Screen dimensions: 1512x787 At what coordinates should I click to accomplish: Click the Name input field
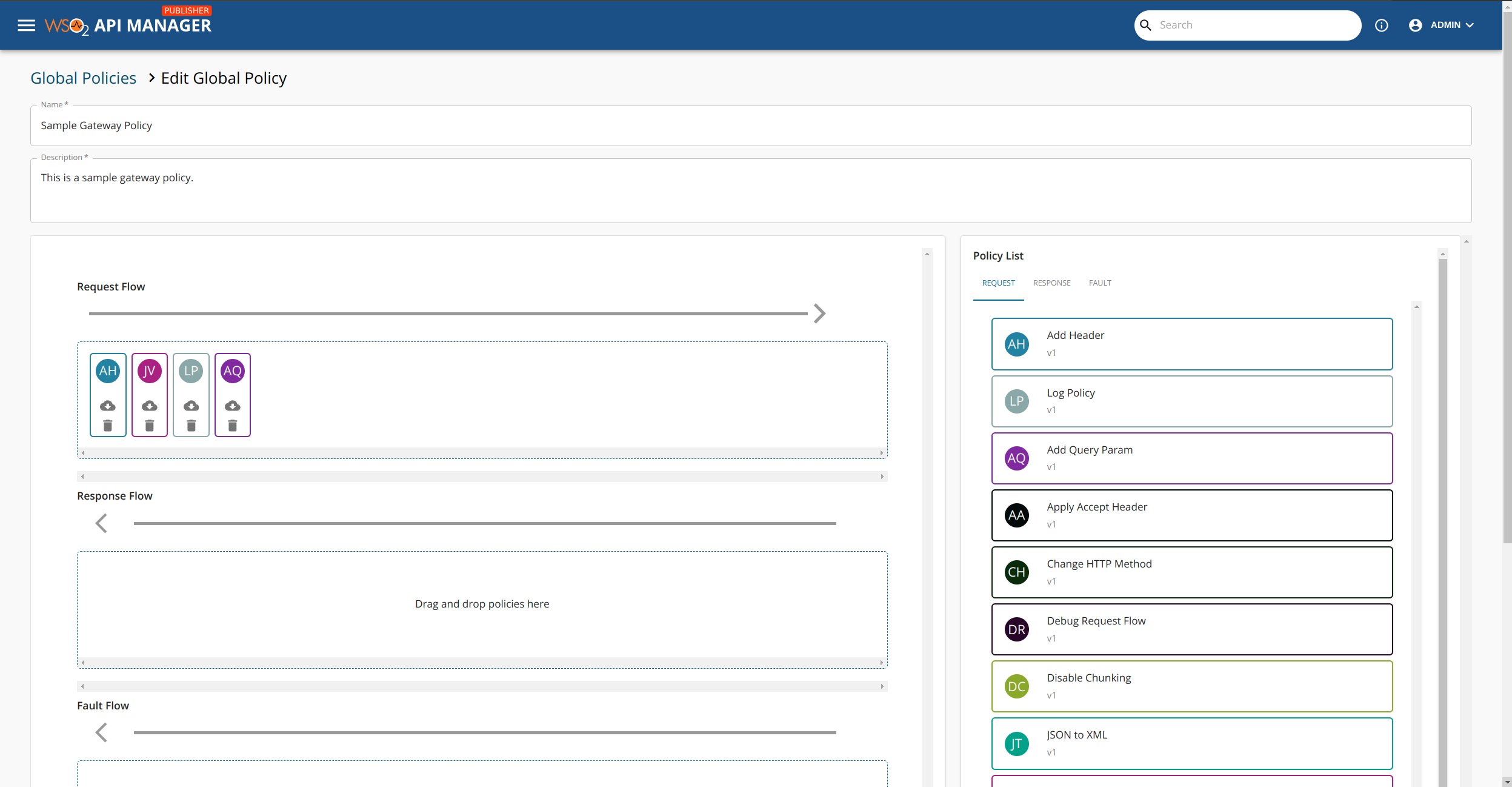pyautogui.click(x=750, y=126)
